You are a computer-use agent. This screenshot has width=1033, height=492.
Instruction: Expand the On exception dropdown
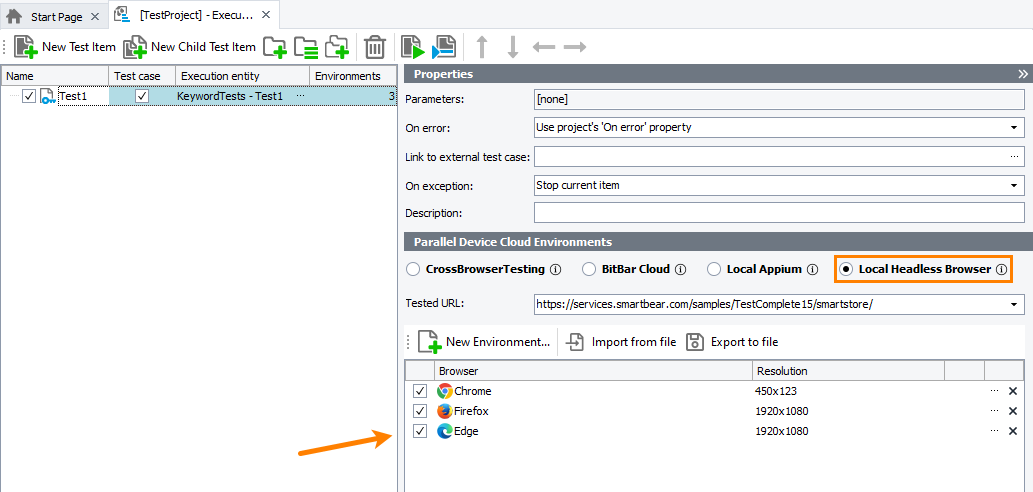coord(1015,186)
